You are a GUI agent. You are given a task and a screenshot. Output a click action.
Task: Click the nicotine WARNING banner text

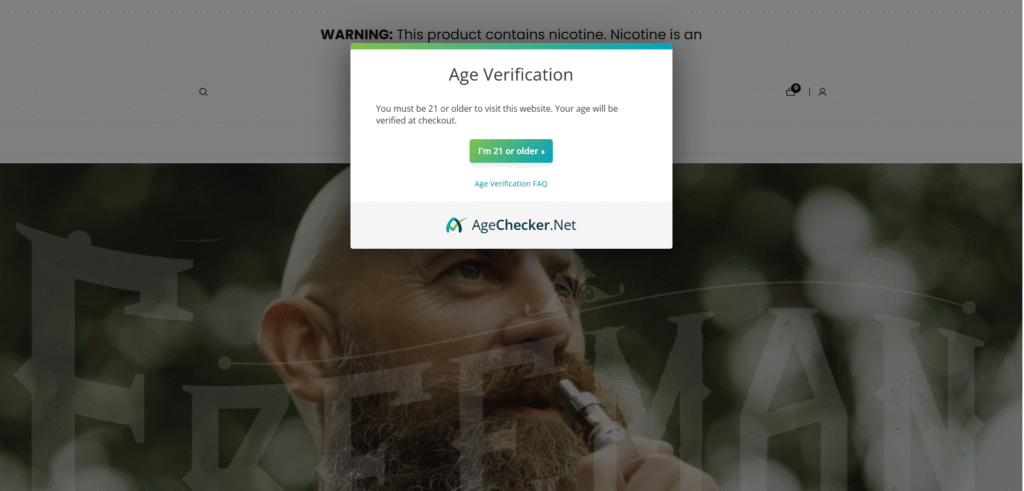point(511,34)
